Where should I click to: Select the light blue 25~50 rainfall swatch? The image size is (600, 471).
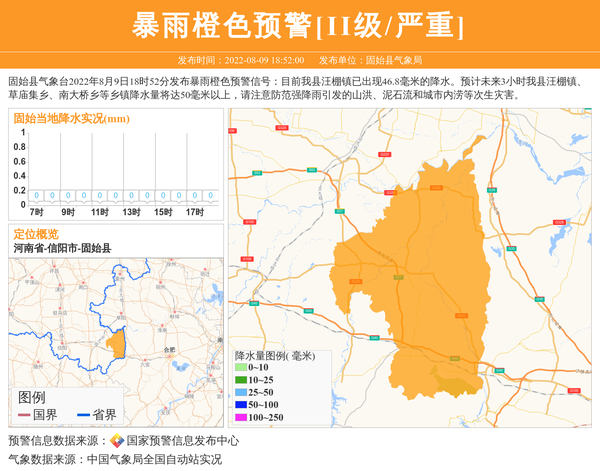(x=241, y=393)
